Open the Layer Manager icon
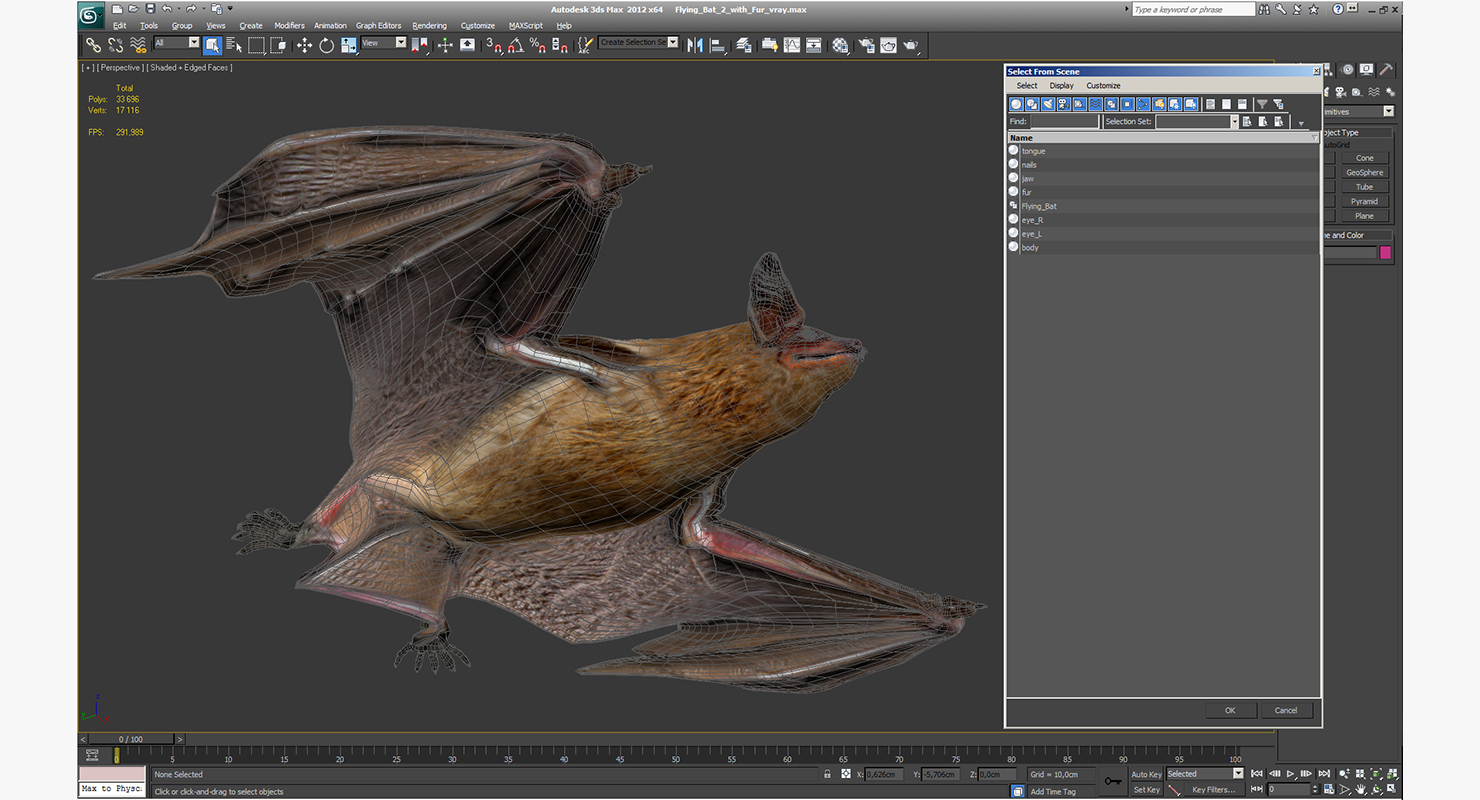 743,45
